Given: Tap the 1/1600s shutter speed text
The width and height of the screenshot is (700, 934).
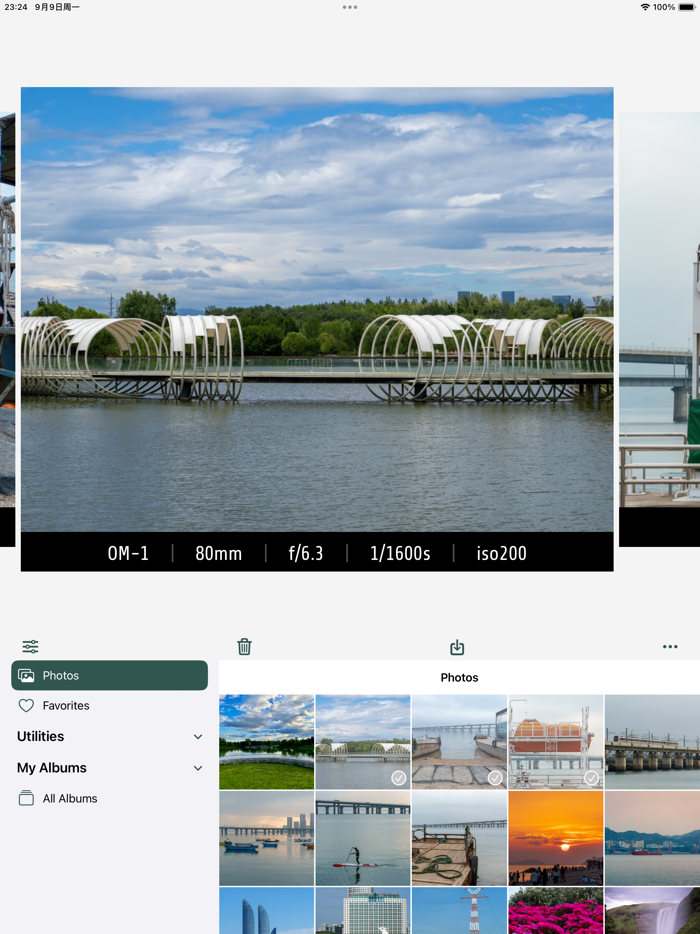Looking at the screenshot, I should click(x=400, y=553).
